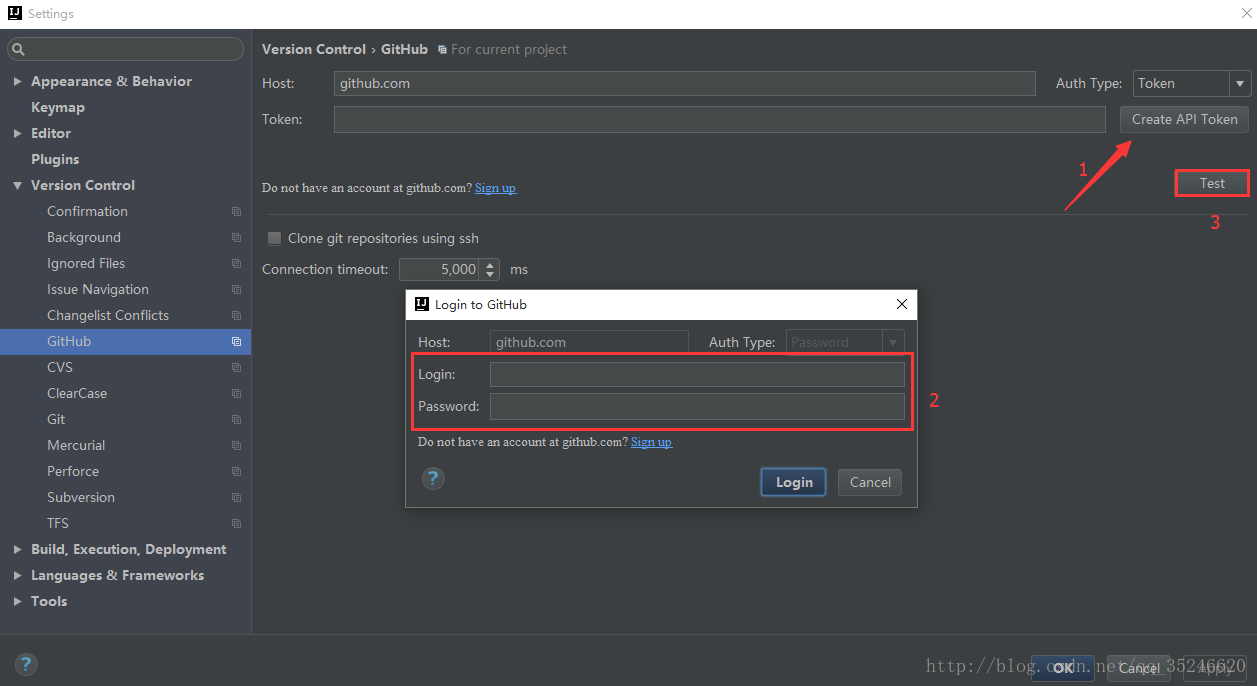Image resolution: width=1257 pixels, height=686 pixels.
Task: Click project-level icon next to Issue Navigation
Action: coord(236,290)
